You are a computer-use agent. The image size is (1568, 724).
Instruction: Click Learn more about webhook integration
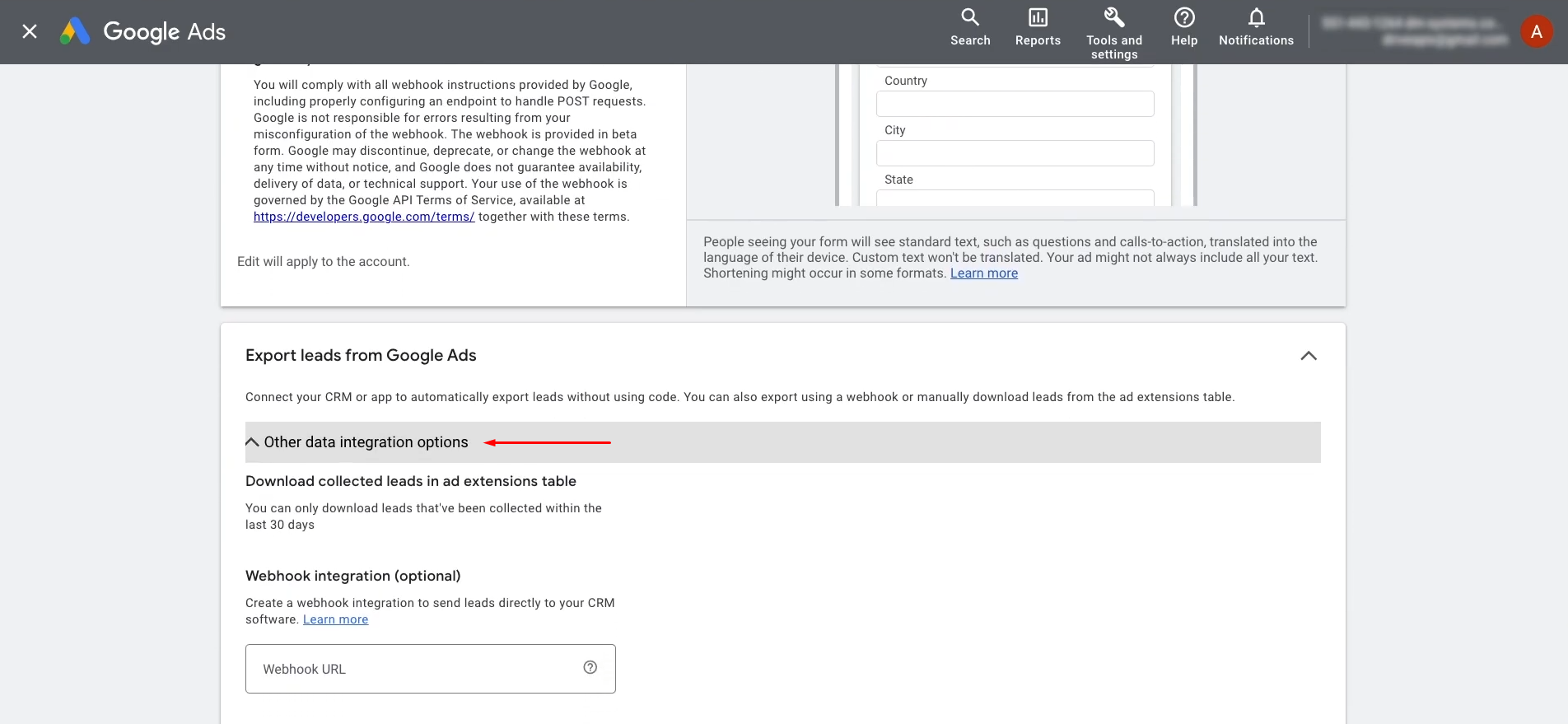point(335,619)
